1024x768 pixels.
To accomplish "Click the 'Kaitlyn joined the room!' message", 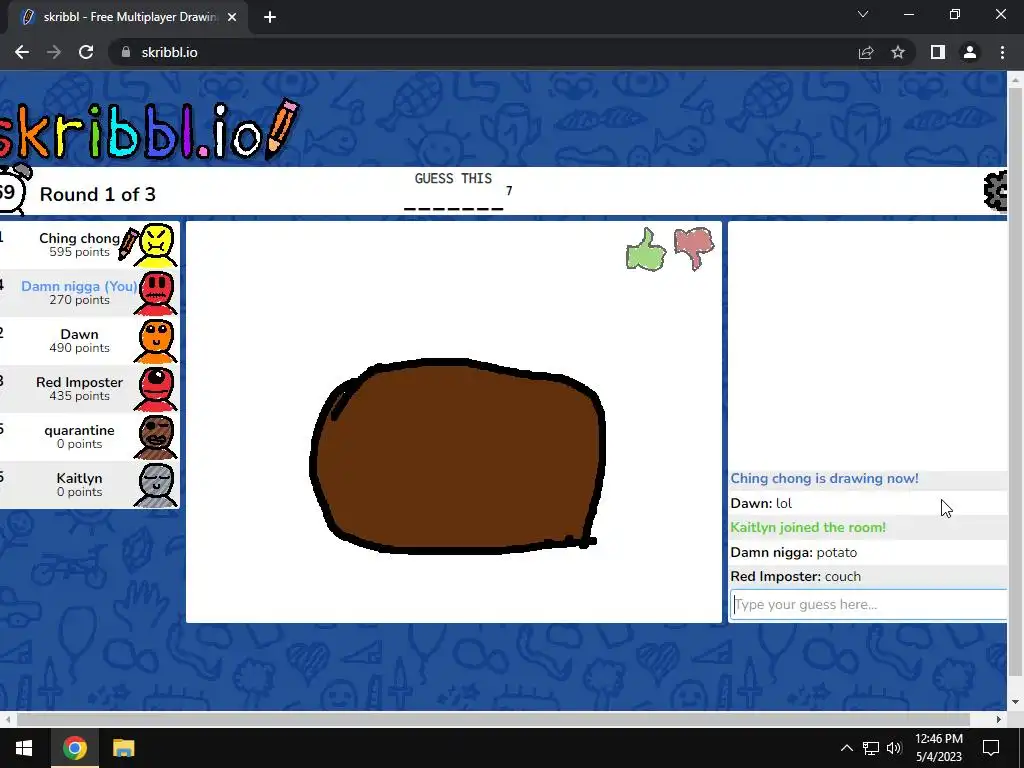I will pos(808,528).
